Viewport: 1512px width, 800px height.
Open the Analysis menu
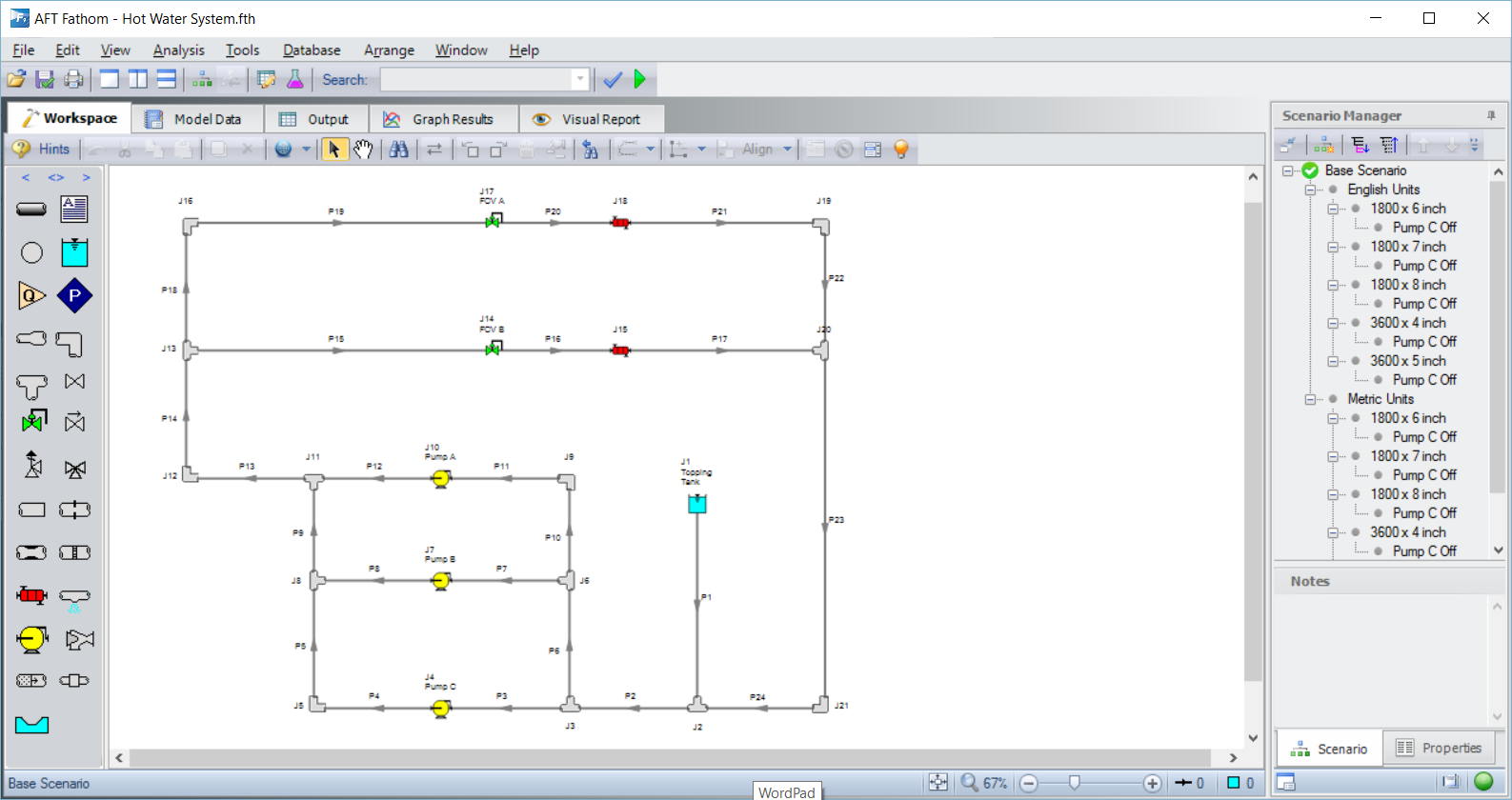point(178,50)
